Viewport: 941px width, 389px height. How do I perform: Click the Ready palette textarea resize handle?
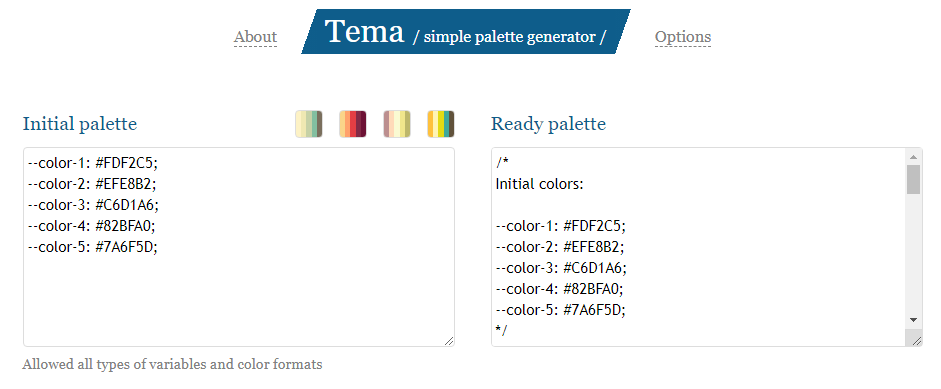916,341
